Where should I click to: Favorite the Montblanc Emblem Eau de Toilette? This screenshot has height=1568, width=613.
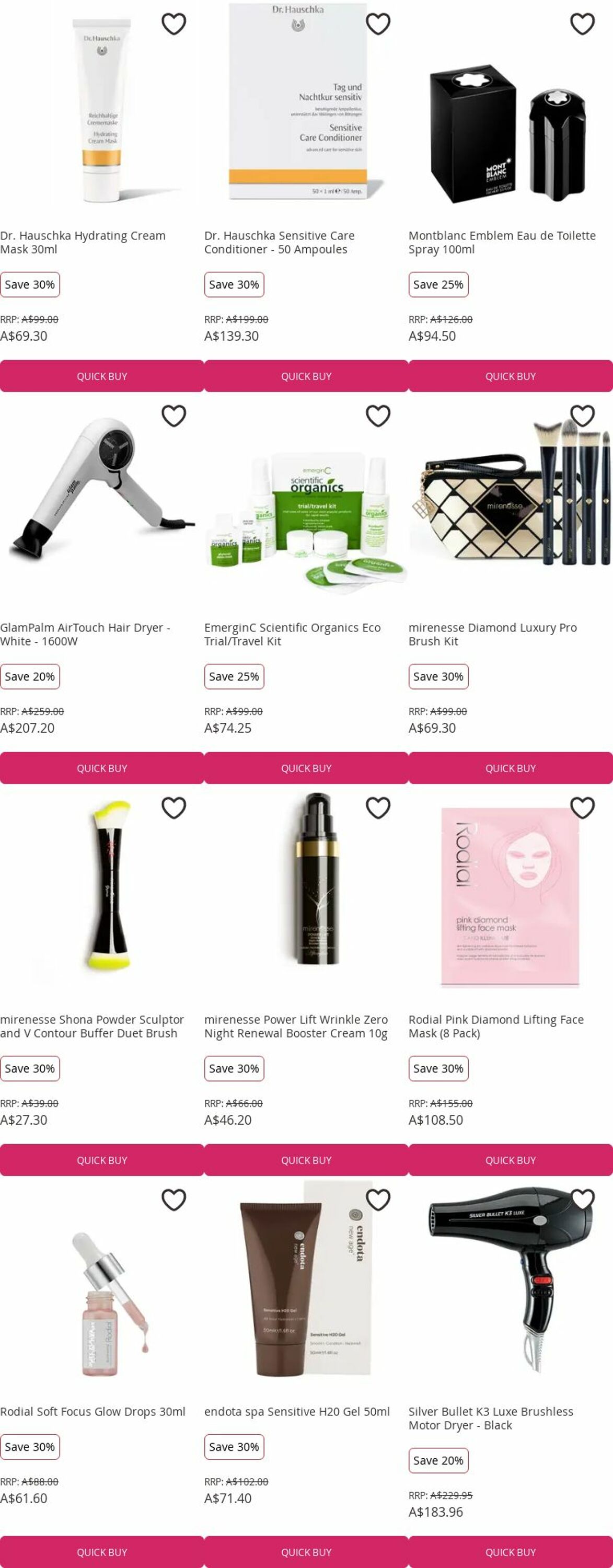click(582, 24)
